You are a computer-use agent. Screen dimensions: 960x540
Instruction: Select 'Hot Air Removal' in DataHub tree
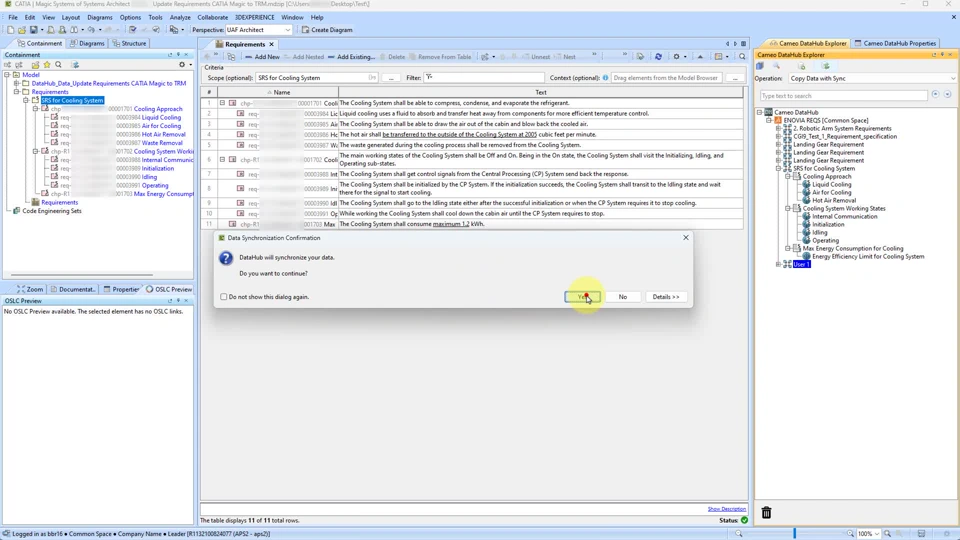[x=834, y=200]
